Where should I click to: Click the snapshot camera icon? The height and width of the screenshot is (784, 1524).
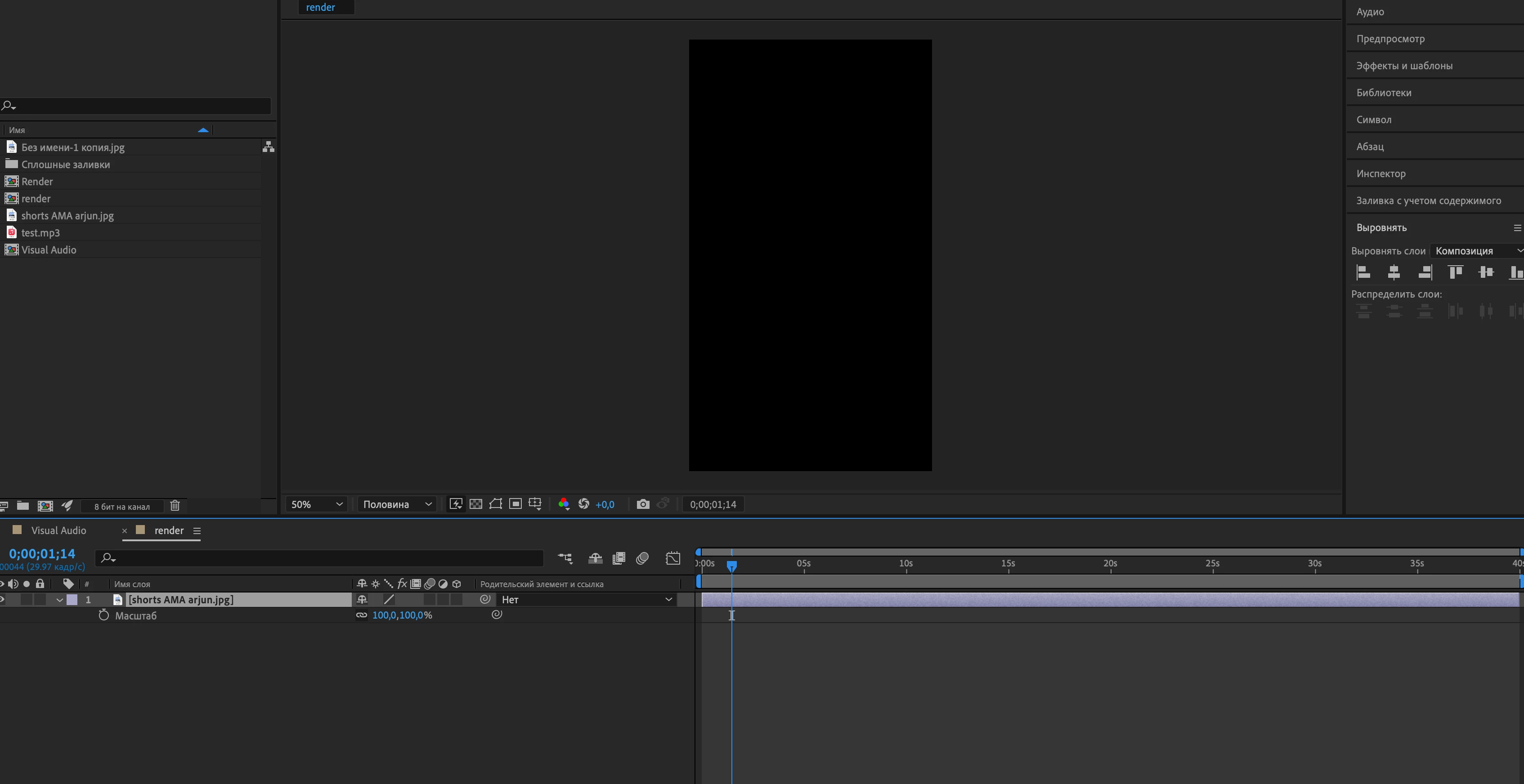(x=642, y=504)
